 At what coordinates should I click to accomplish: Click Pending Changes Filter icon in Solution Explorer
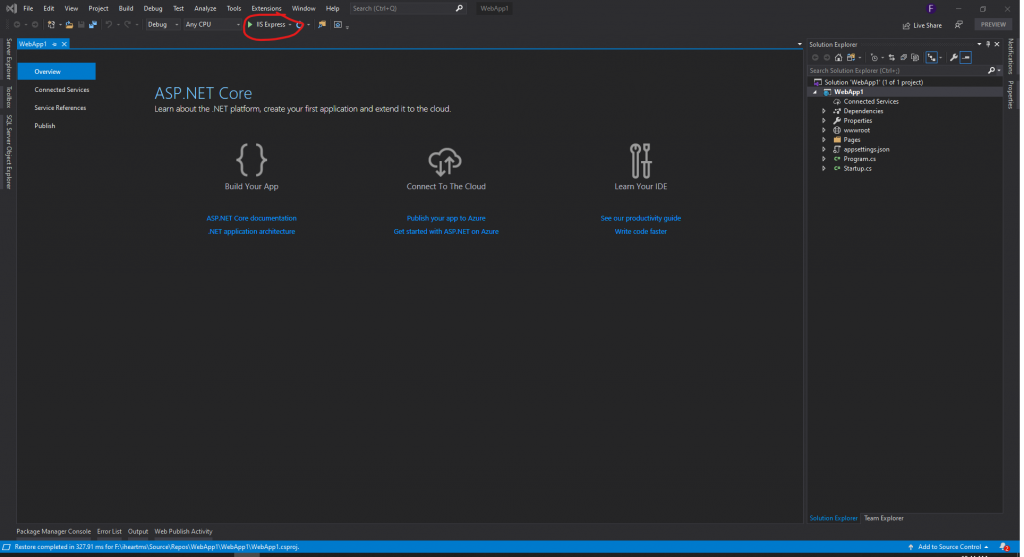coord(874,57)
